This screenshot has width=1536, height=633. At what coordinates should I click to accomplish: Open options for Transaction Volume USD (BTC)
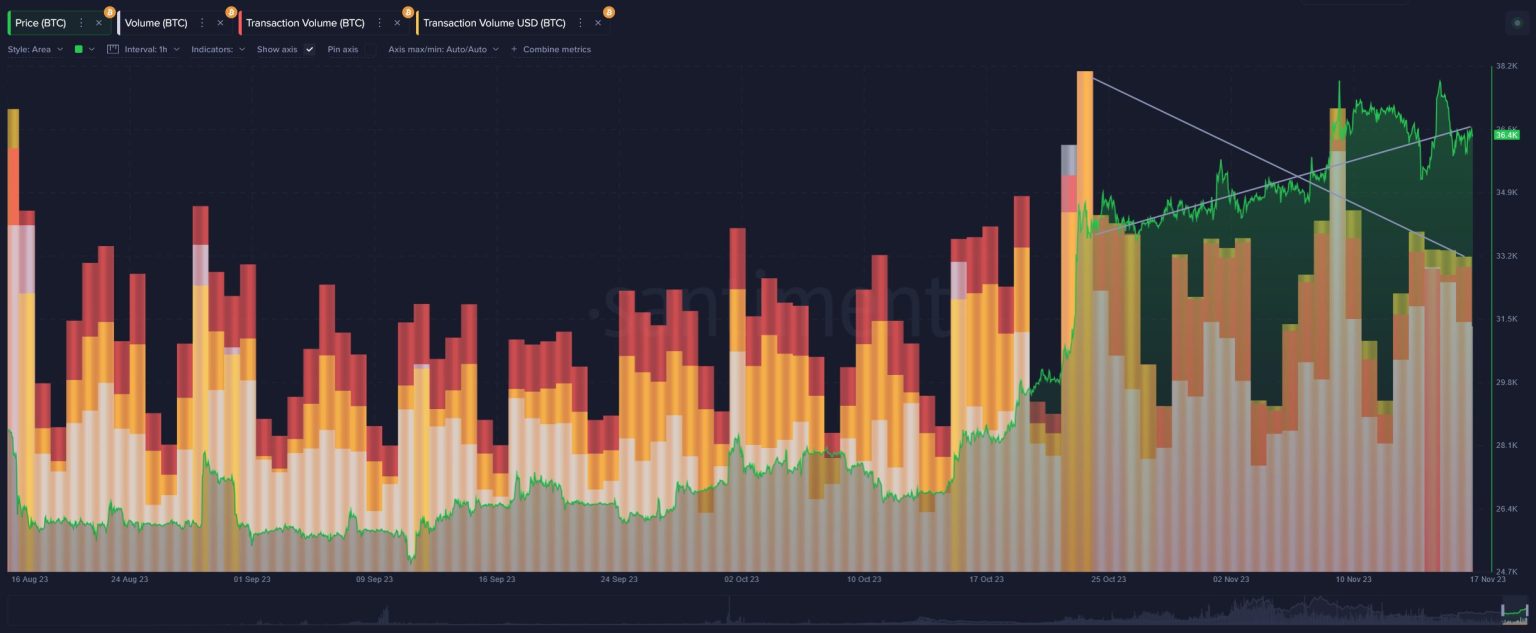pyautogui.click(x=580, y=23)
